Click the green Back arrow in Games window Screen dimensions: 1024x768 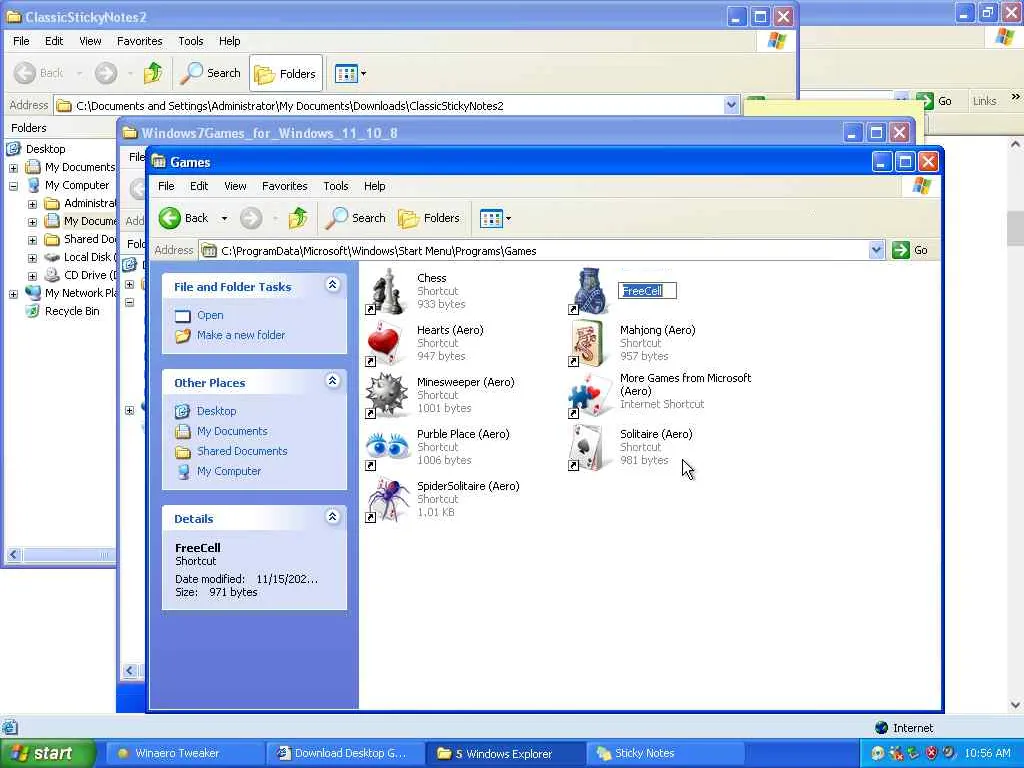point(170,218)
